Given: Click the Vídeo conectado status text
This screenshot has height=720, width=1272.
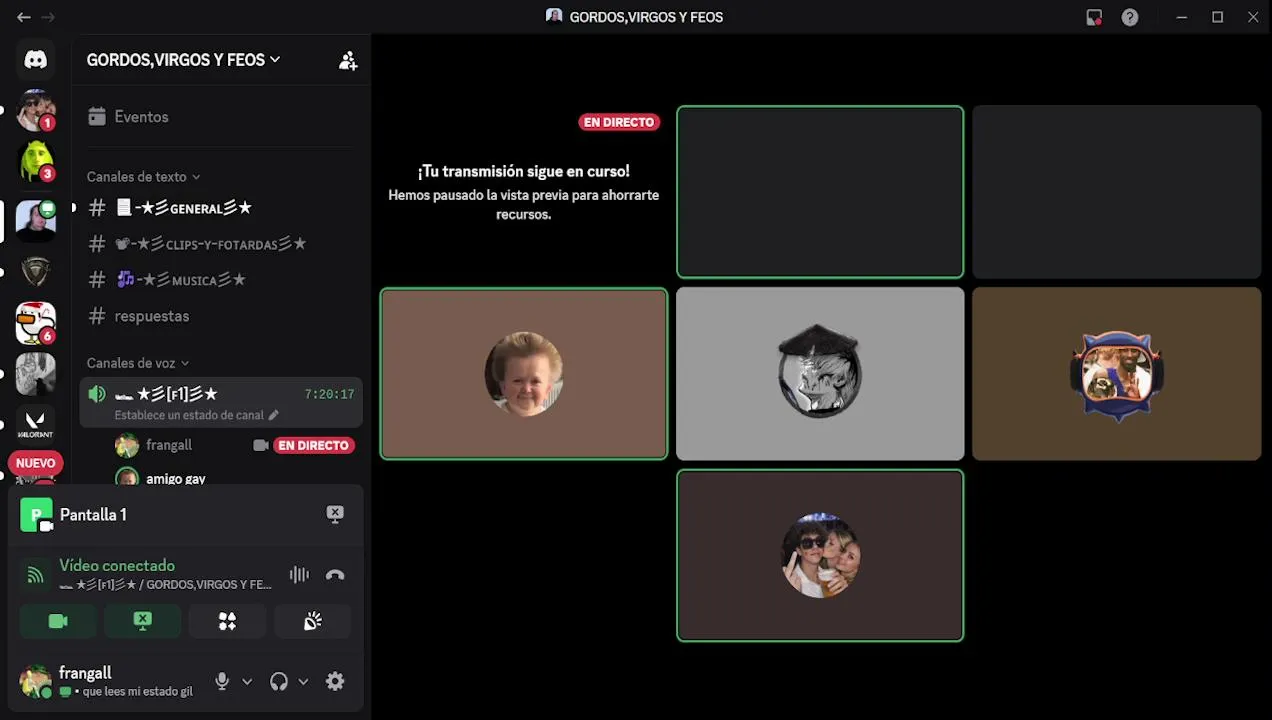Looking at the screenshot, I should pos(117,566).
